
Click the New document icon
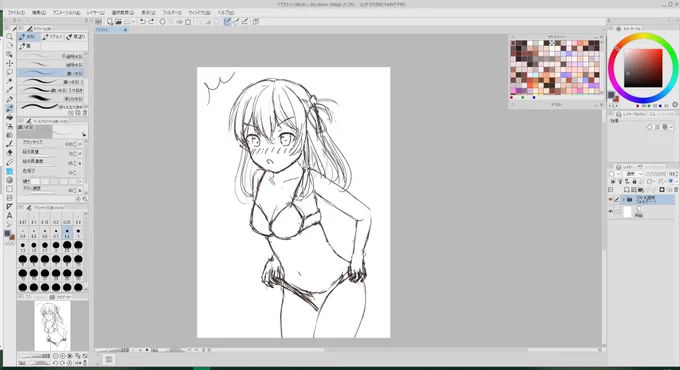pos(110,21)
